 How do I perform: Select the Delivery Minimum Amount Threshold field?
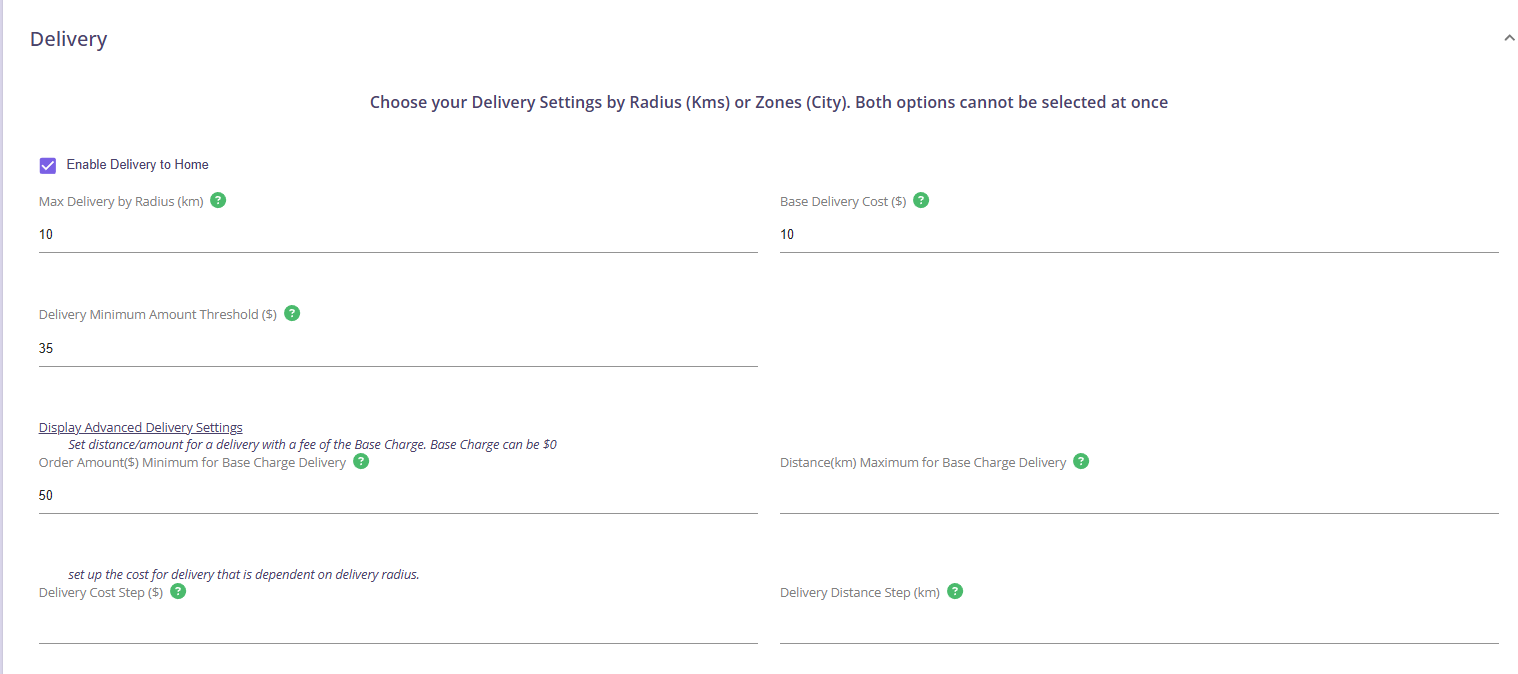coord(397,349)
